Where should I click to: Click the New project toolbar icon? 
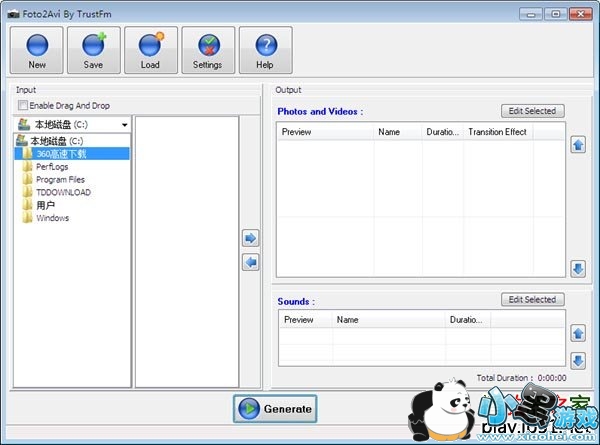click(x=37, y=50)
